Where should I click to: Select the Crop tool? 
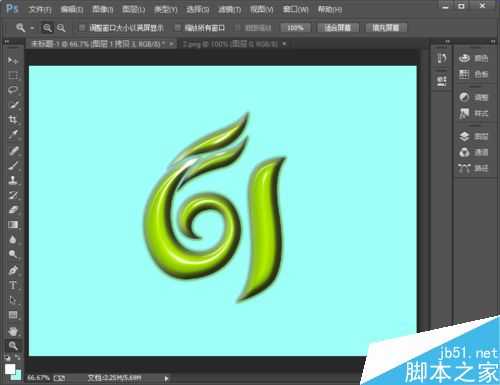pyautogui.click(x=13, y=120)
